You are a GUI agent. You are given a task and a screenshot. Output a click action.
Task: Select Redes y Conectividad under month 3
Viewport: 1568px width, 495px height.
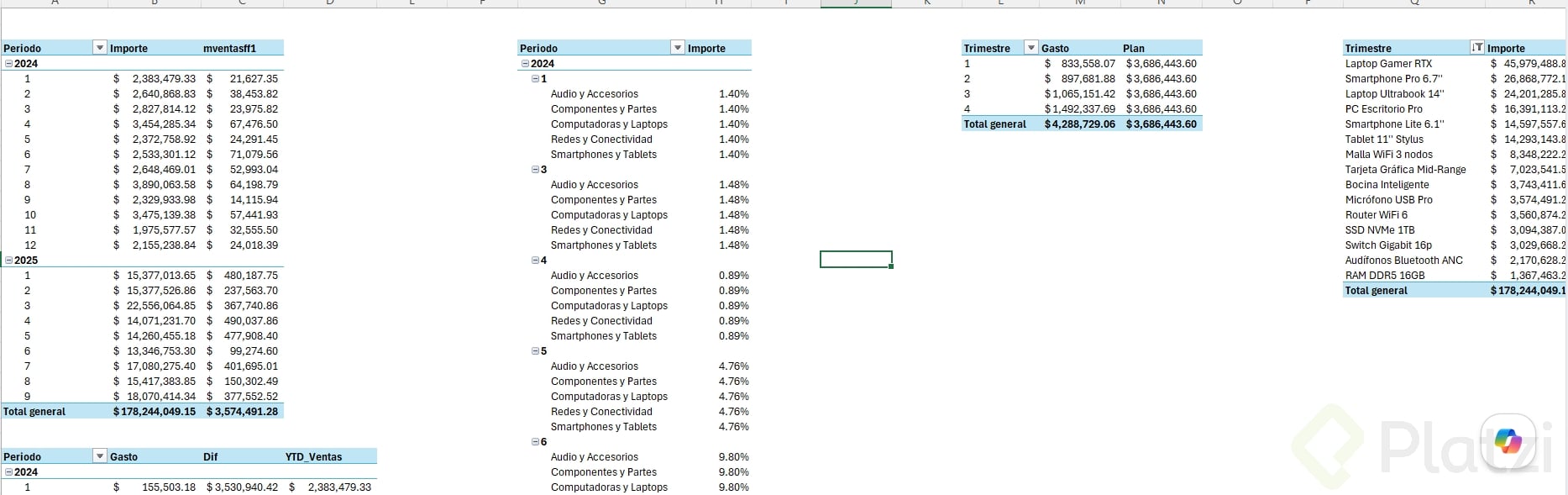click(x=601, y=229)
